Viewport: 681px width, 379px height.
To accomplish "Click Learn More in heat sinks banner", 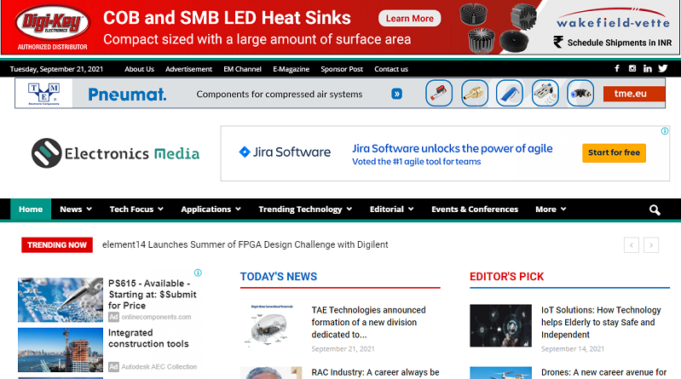I will point(410,18).
